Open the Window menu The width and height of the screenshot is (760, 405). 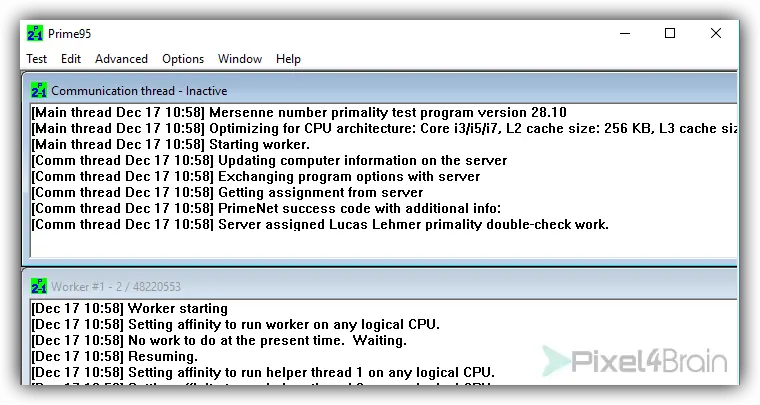(x=240, y=59)
